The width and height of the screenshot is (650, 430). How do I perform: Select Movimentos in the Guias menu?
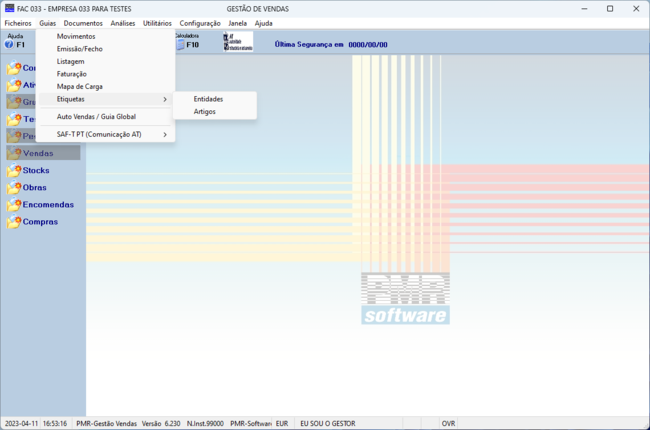[x=76, y=36]
